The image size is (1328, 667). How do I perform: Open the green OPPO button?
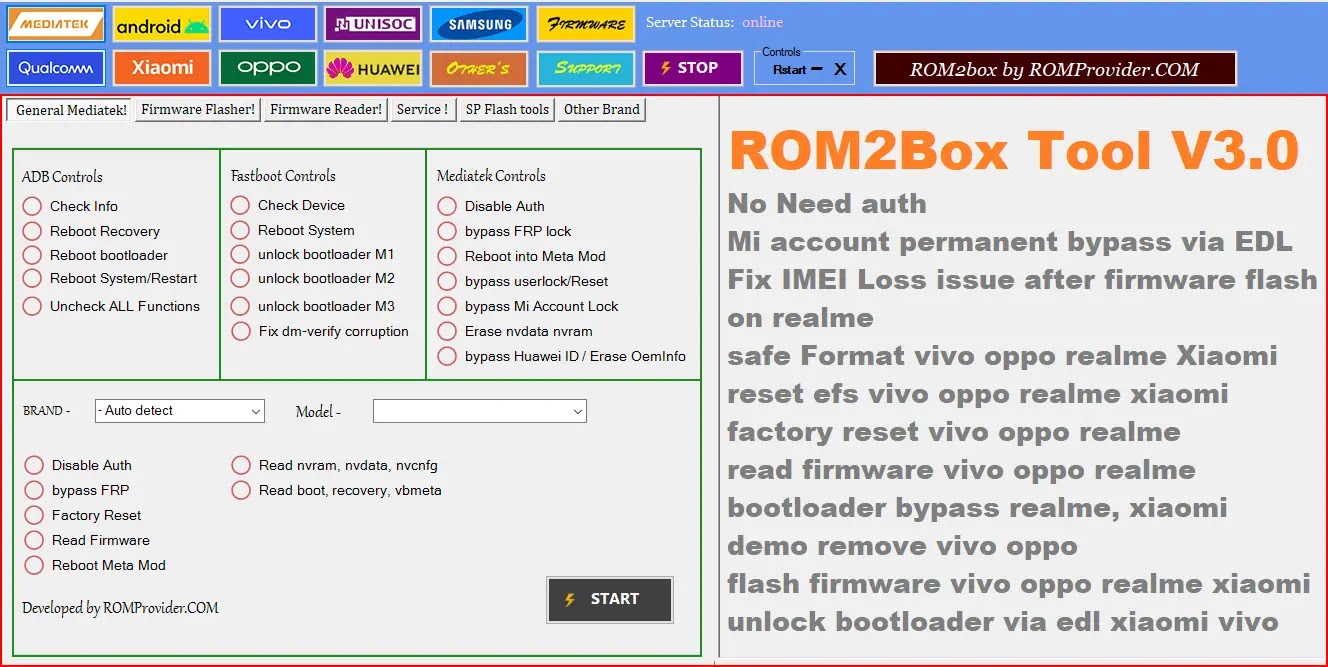268,68
